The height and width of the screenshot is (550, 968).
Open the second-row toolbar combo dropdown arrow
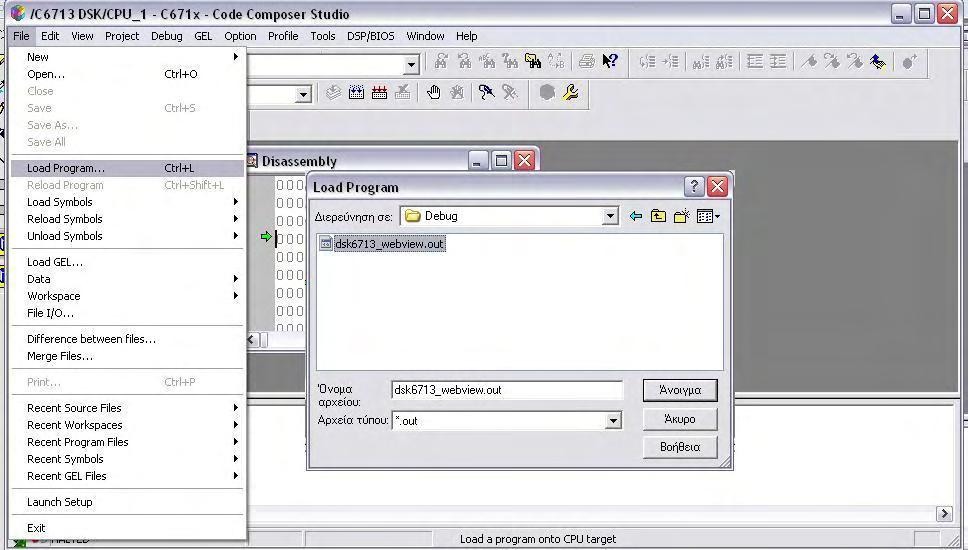pos(302,94)
